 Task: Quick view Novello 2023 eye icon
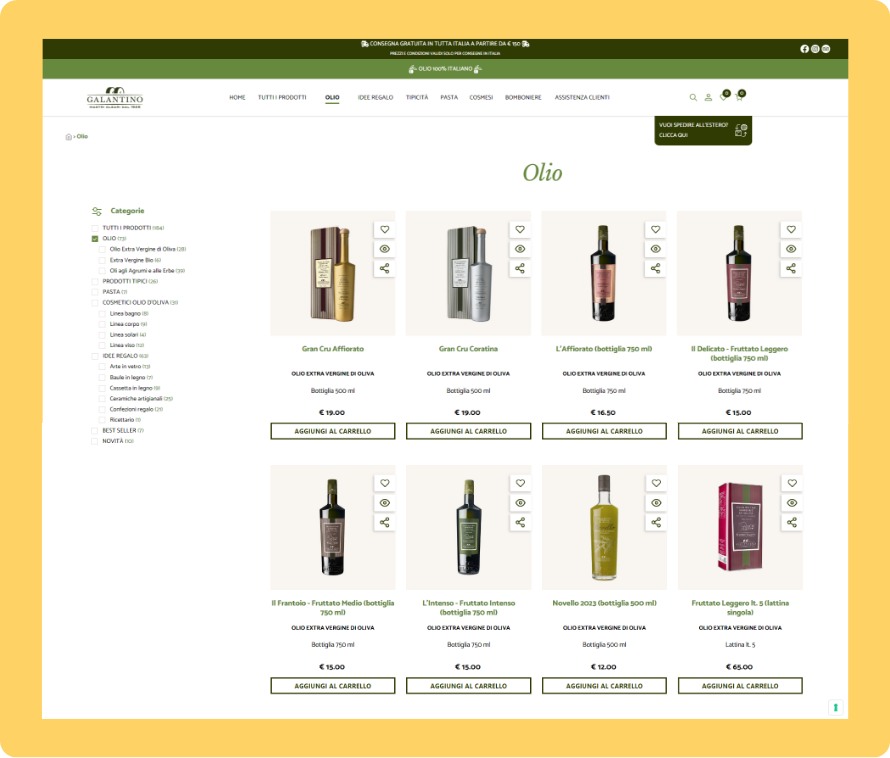[656, 503]
